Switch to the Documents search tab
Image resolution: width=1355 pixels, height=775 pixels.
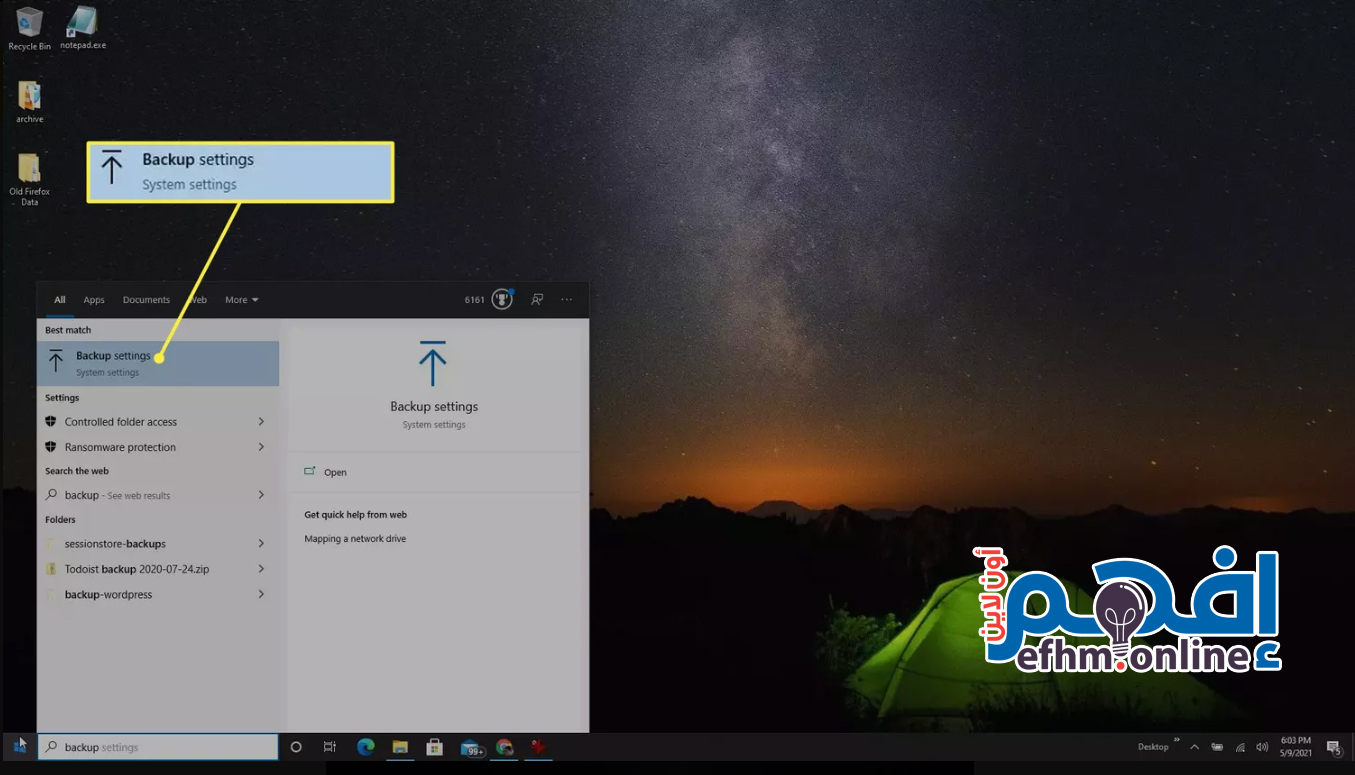pos(146,300)
